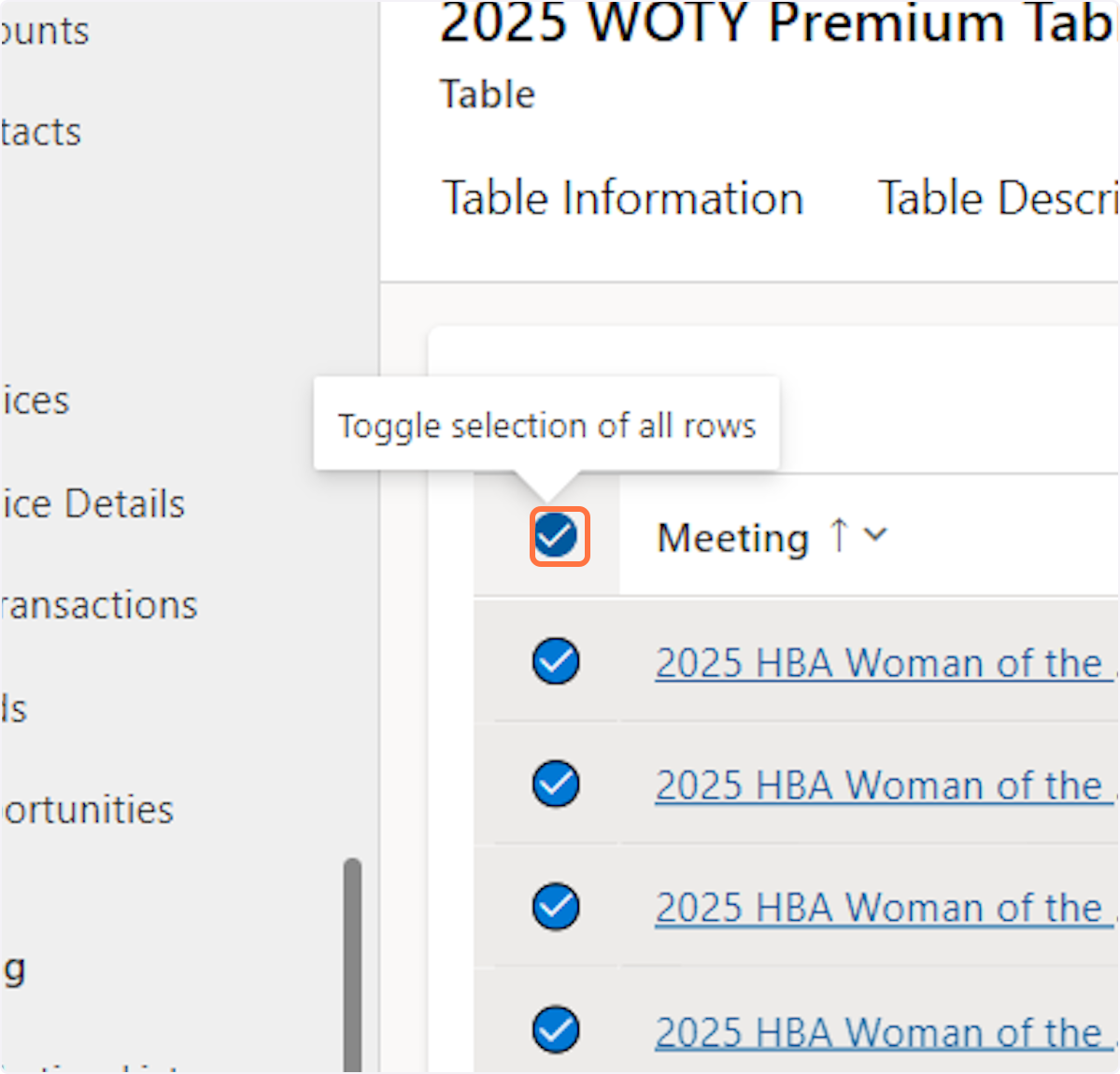Open the Table Description tab
Image resolution: width=1120 pixels, height=1074 pixels.
click(997, 198)
